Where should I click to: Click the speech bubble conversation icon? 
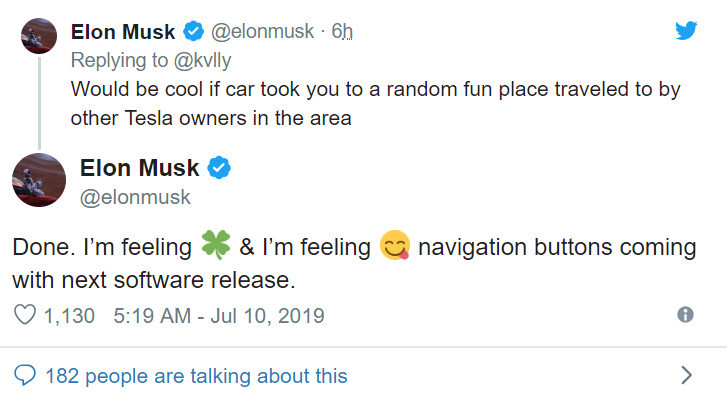click(x=25, y=375)
